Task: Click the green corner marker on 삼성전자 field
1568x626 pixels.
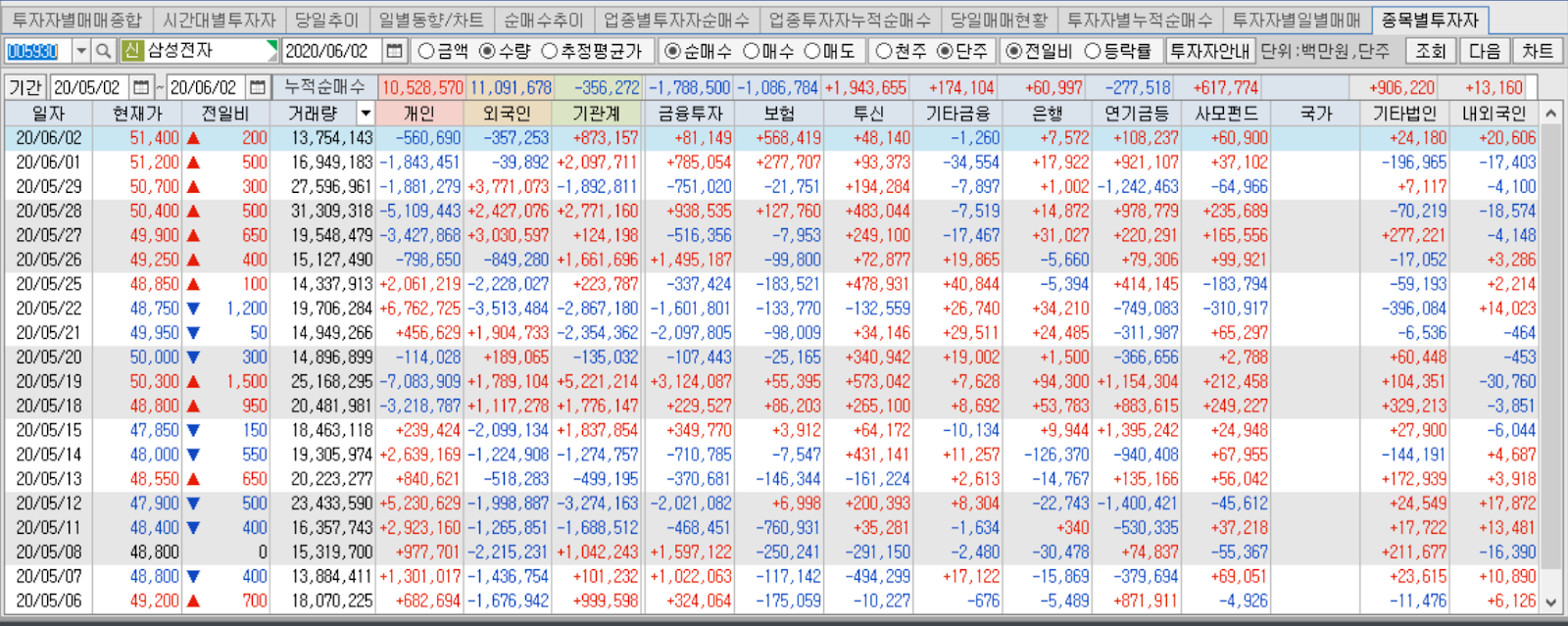Action: (x=272, y=45)
